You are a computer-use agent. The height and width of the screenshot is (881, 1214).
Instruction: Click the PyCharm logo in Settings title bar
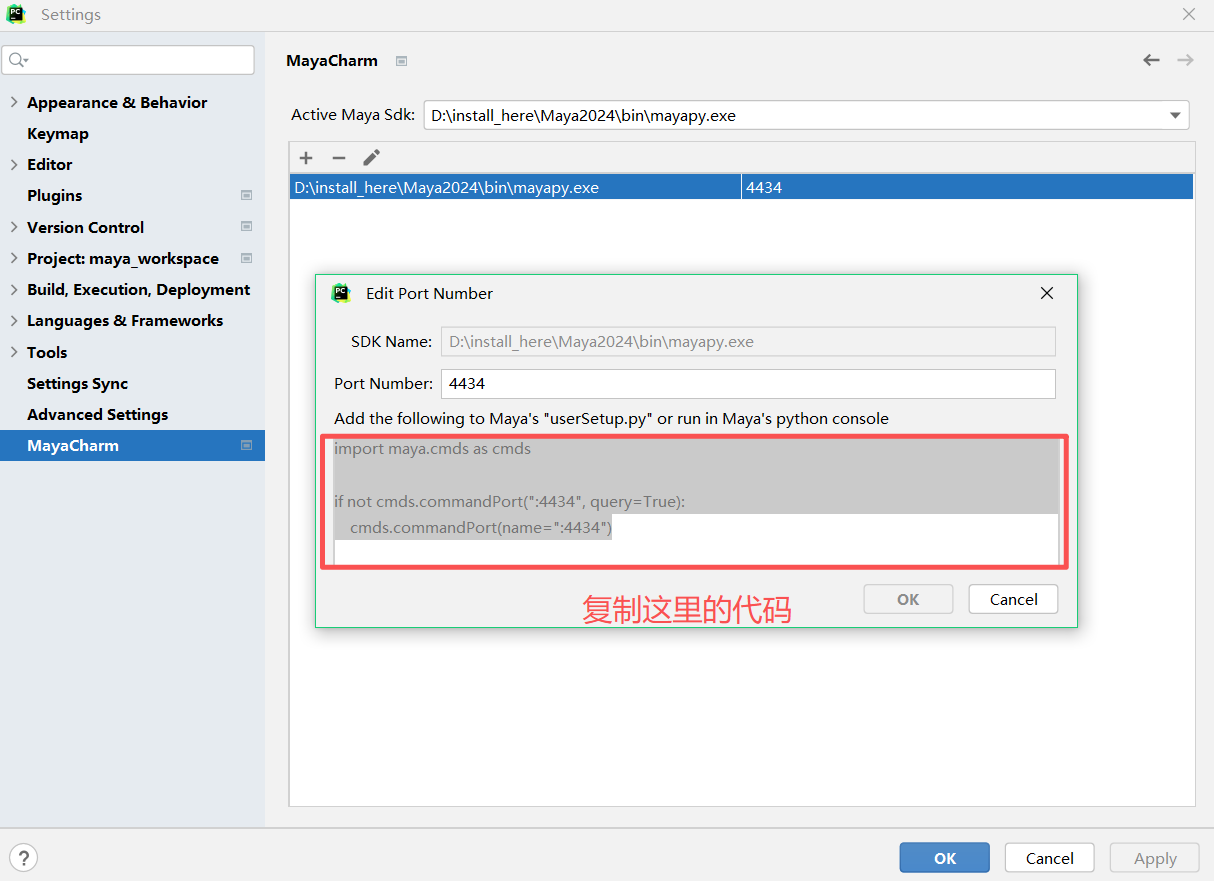coord(17,15)
